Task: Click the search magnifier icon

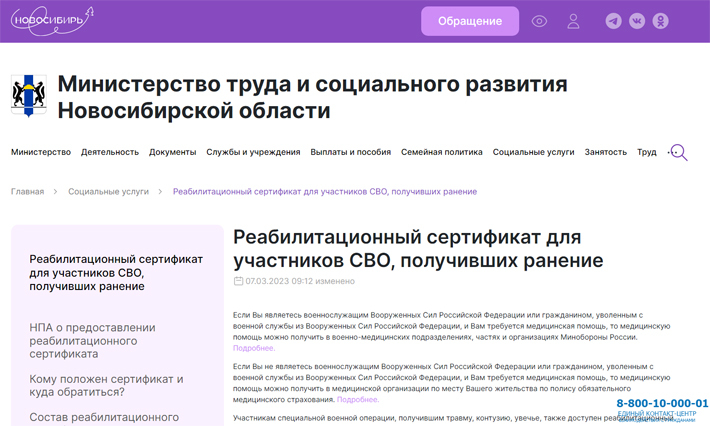Action: coord(678,153)
